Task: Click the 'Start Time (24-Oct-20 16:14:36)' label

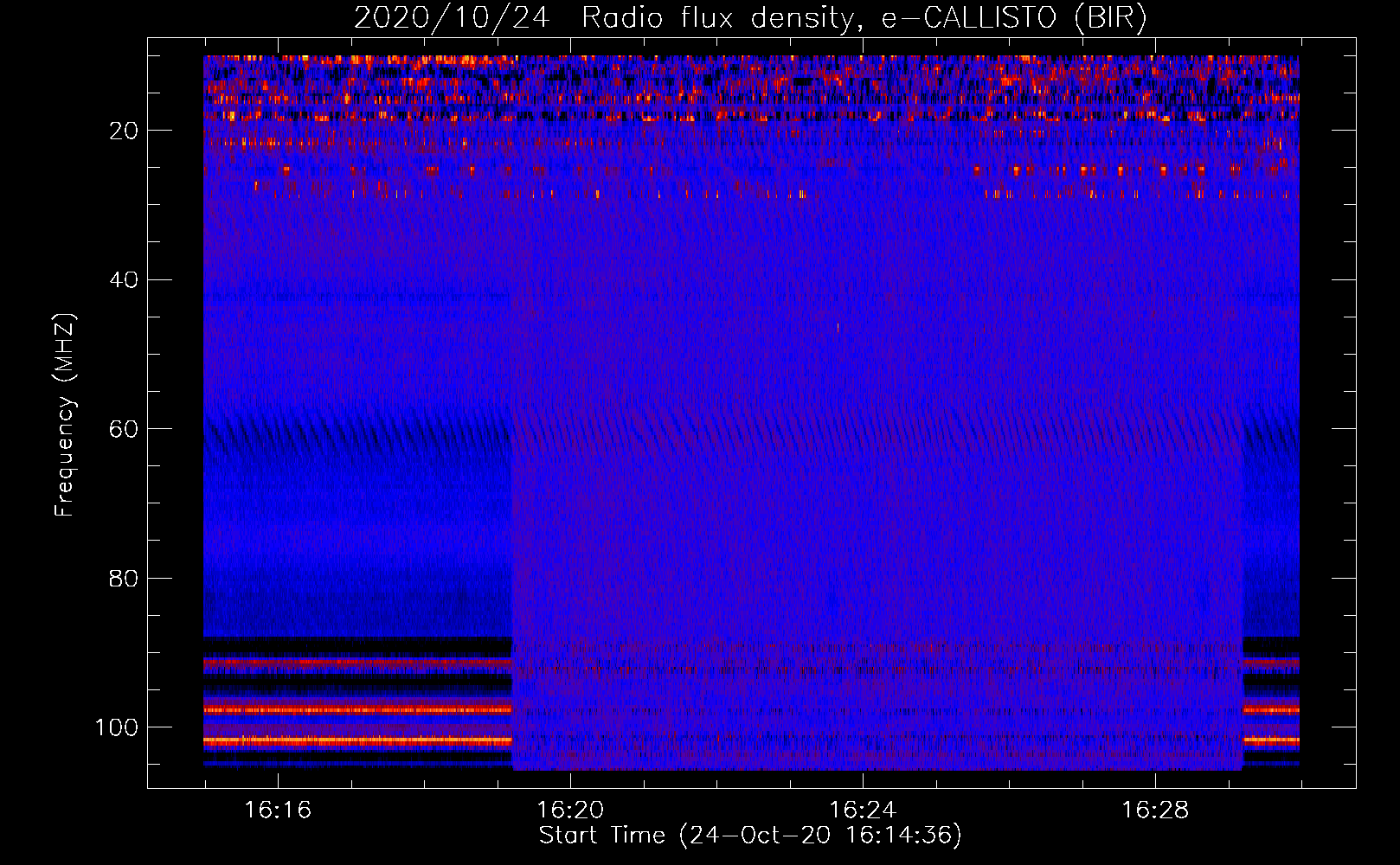Action: coord(750,836)
